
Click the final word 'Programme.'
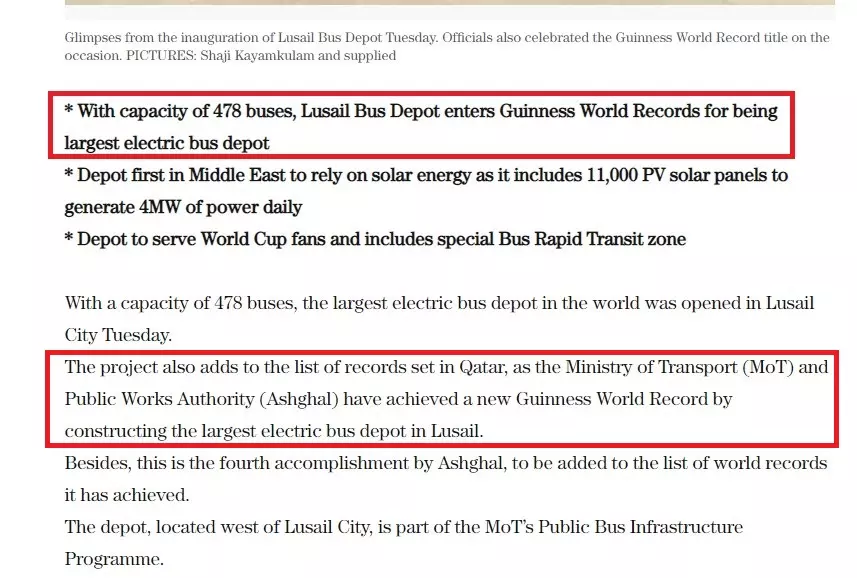tap(114, 559)
